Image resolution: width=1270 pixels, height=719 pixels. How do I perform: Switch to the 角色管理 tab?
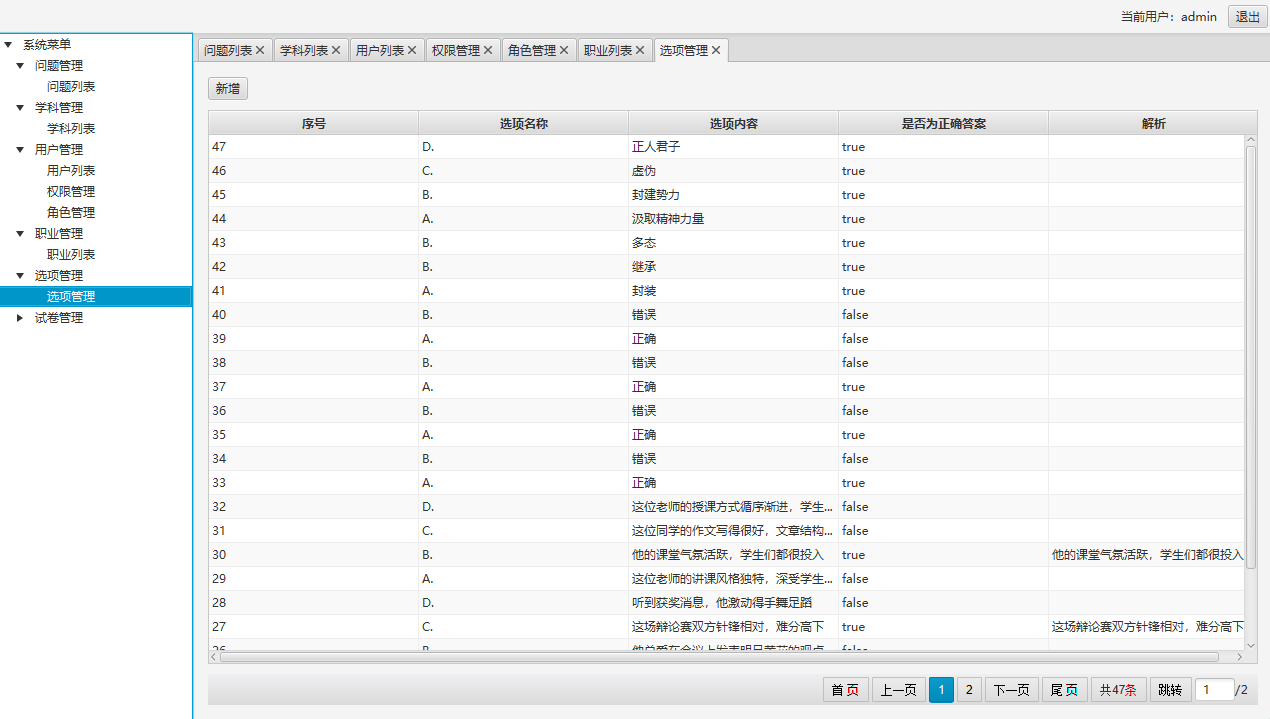[531, 50]
